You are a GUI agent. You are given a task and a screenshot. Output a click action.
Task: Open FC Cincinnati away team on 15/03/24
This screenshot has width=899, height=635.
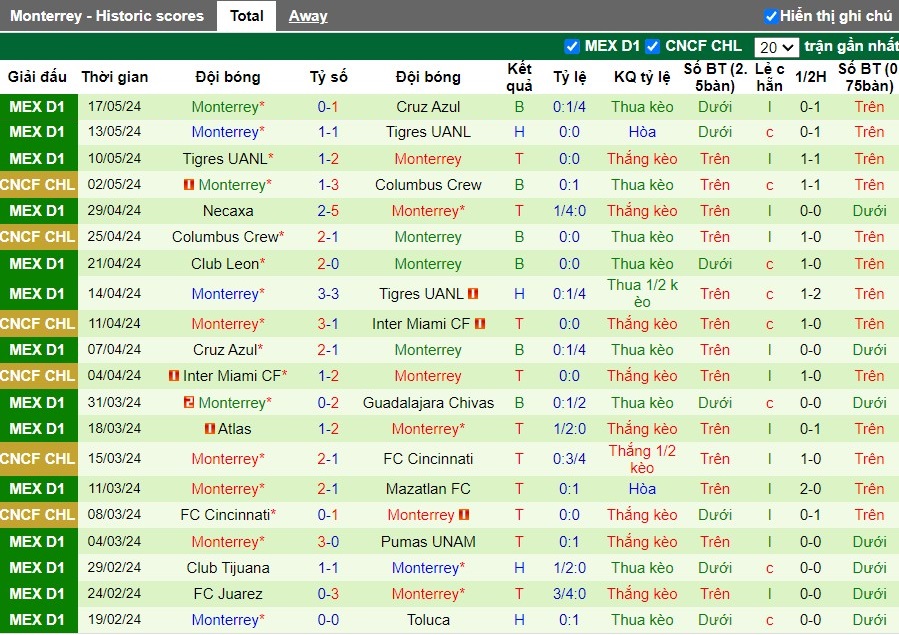point(428,458)
